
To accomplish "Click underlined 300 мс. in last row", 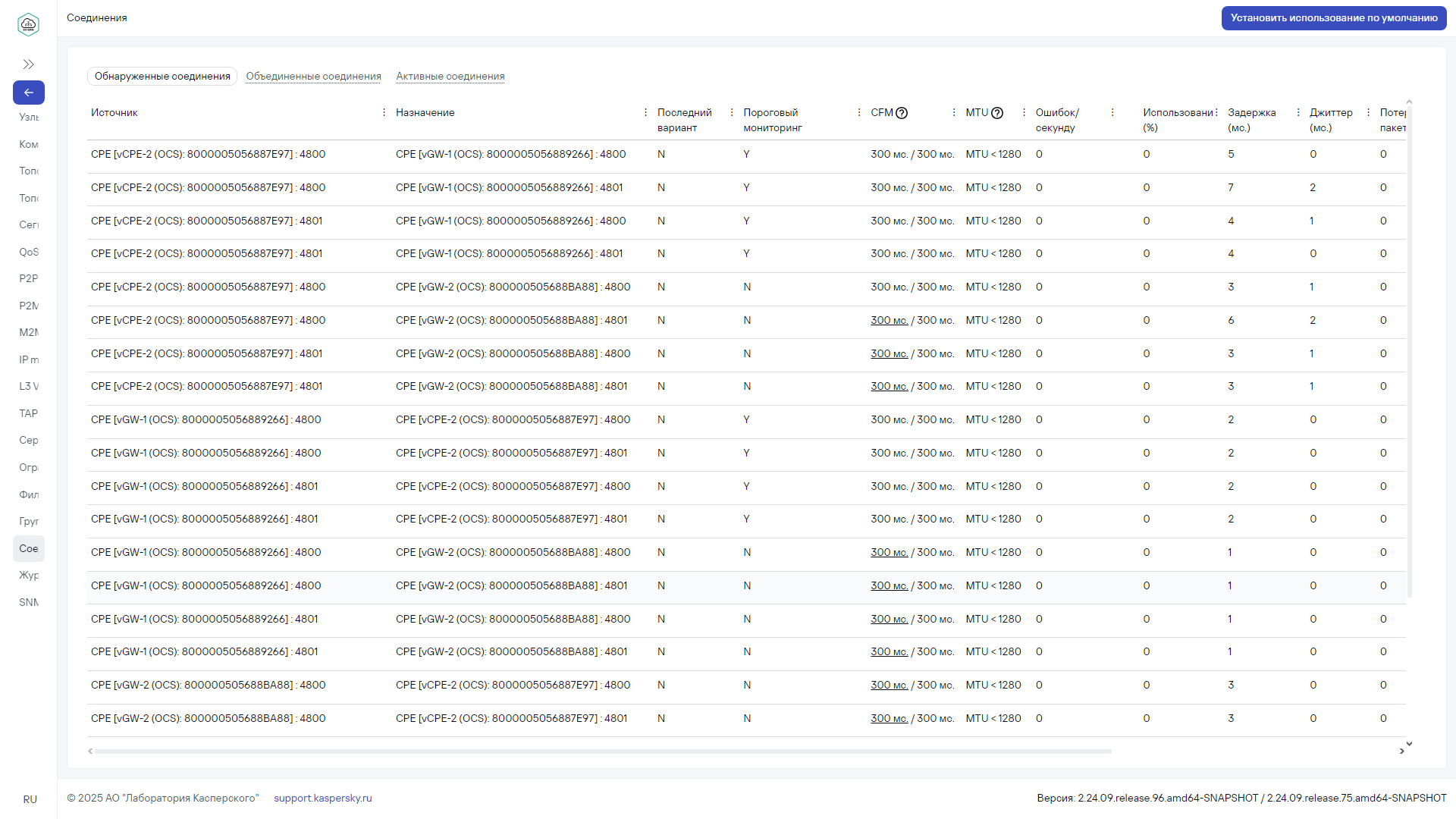I will (x=889, y=718).
